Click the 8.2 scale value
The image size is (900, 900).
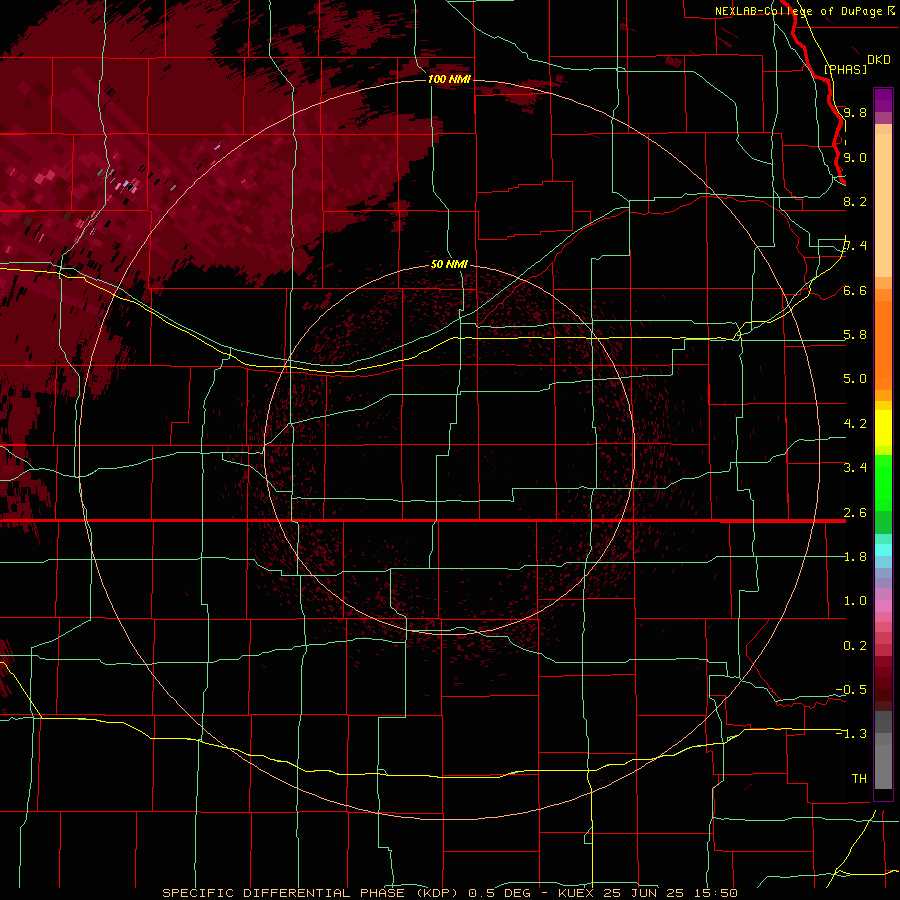coord(855,201)
